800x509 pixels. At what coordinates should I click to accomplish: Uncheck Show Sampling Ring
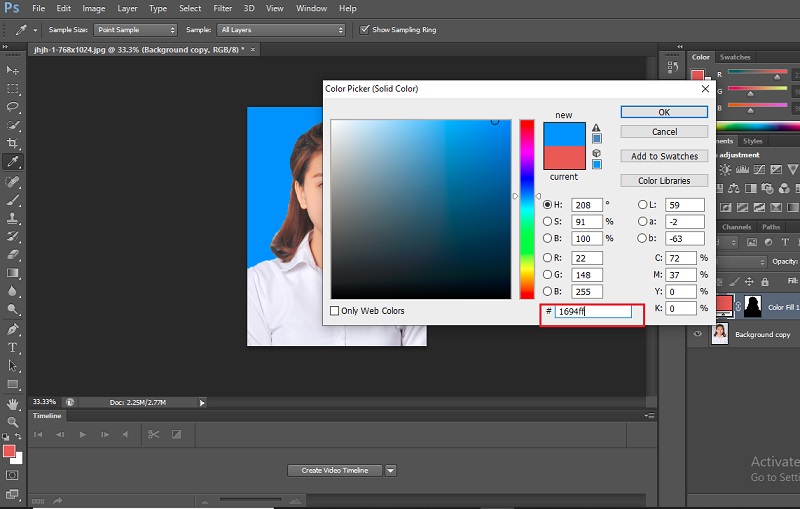(364, 30)
